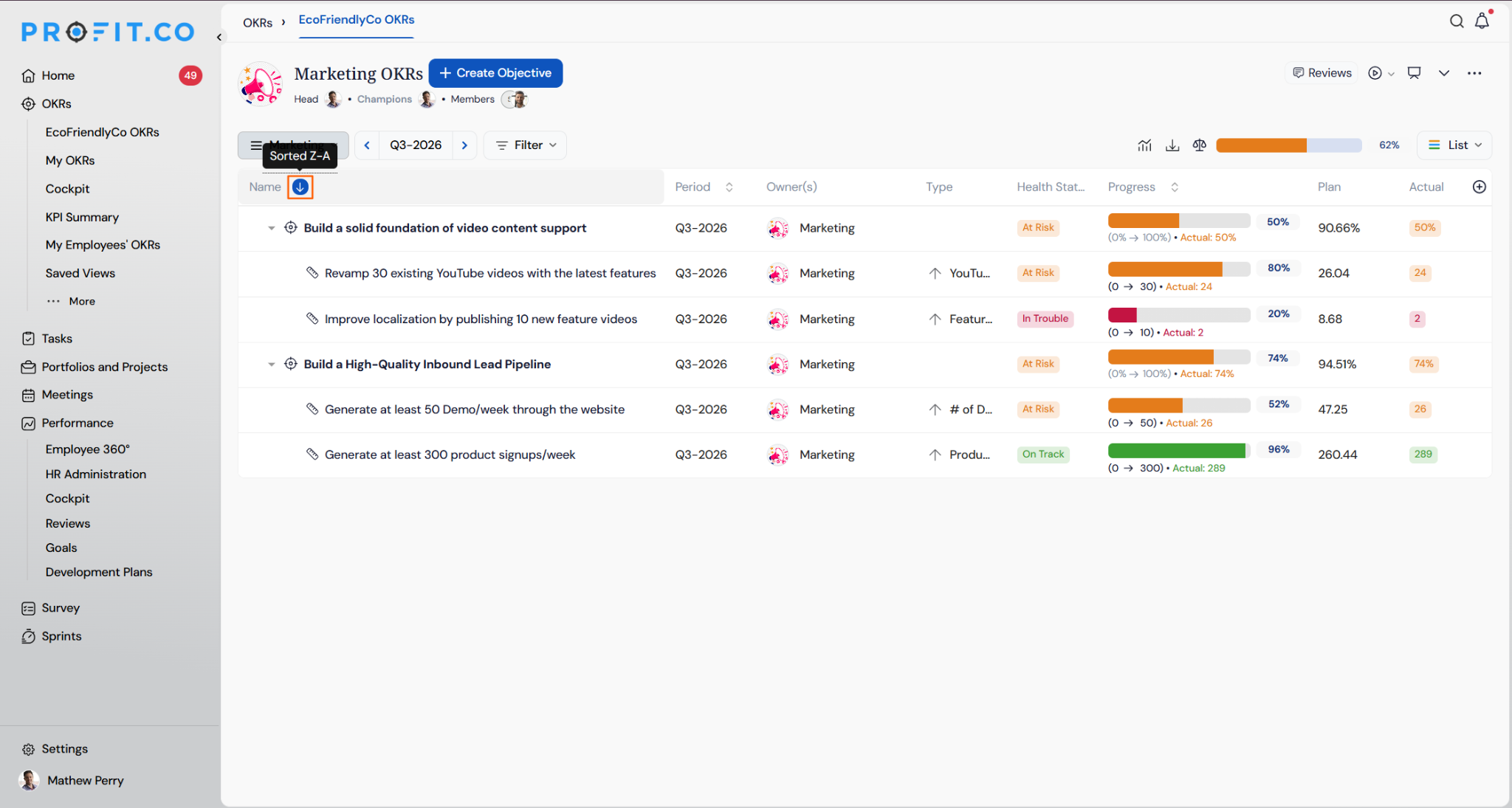
Task: Click key result icon for 300 product signups
Action: click(312, 454)
